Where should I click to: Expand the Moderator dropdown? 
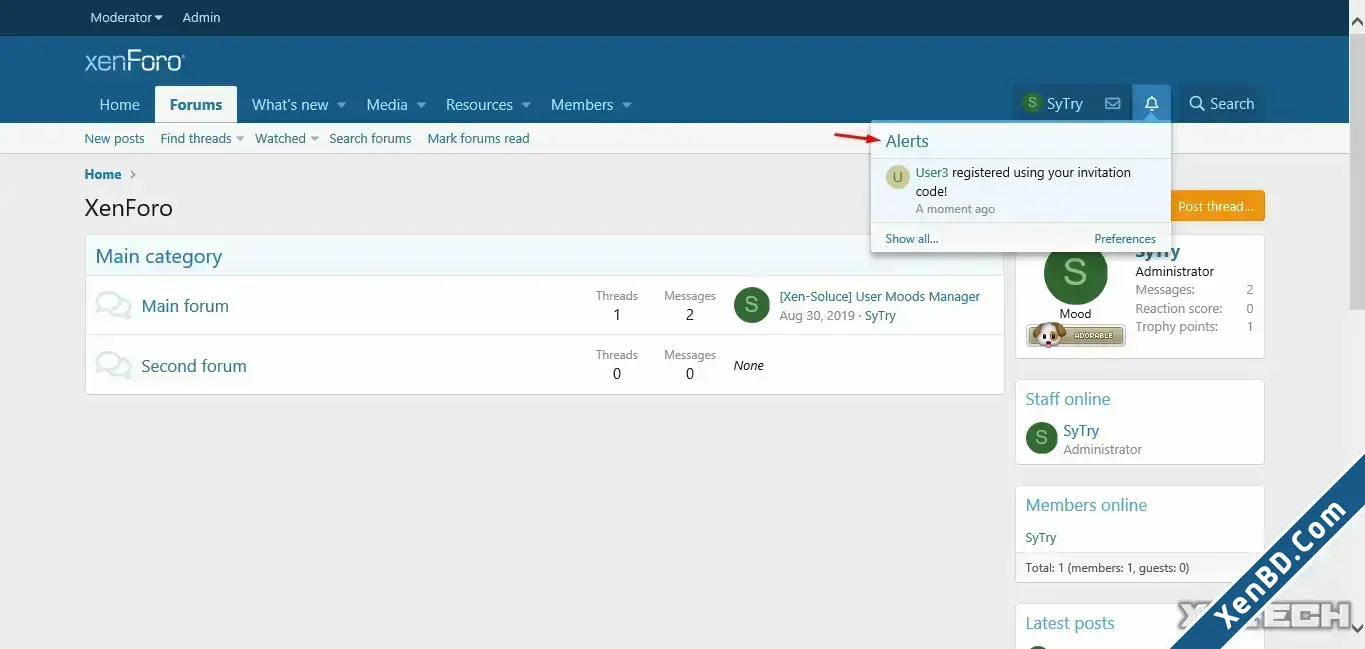click(x=126, y=17)
